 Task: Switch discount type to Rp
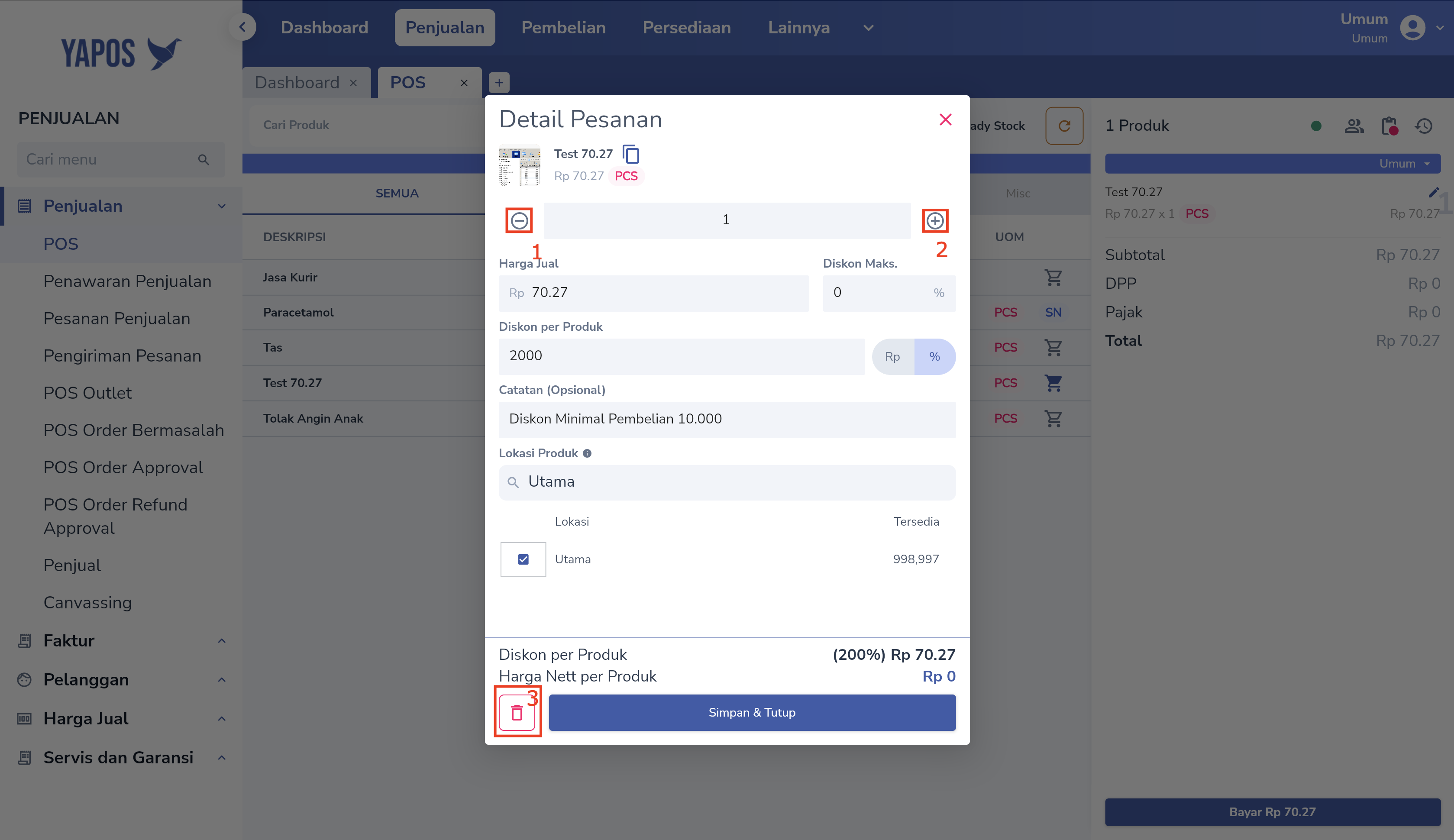[892, 356]
